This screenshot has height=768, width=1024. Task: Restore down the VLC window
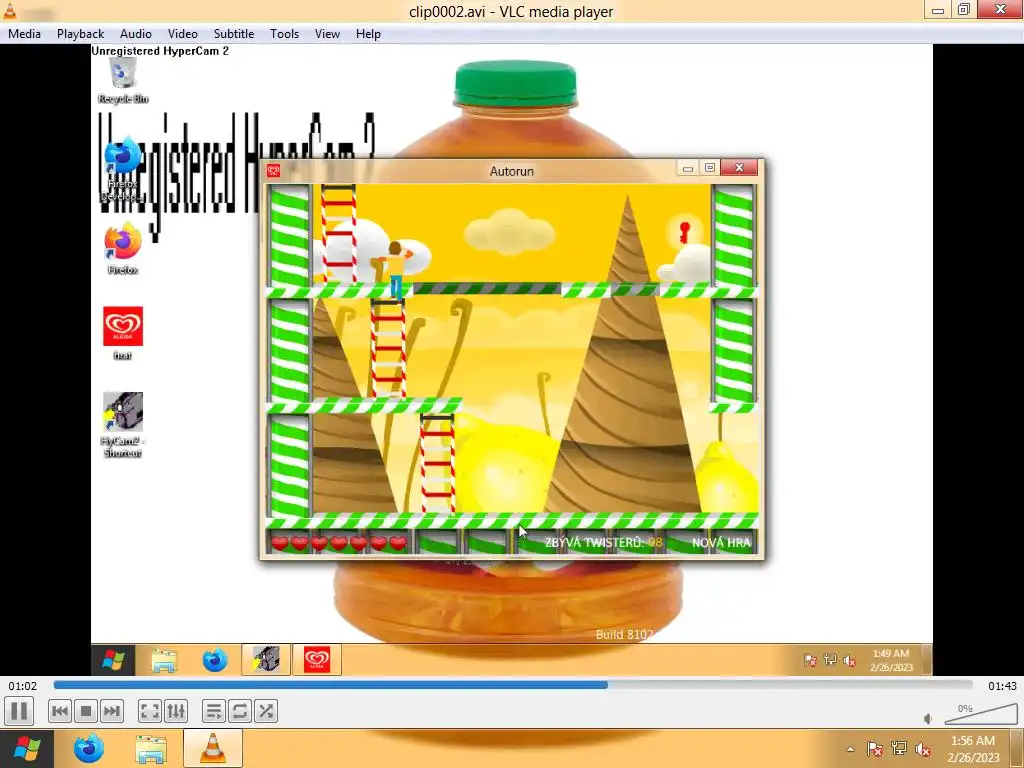964,10
